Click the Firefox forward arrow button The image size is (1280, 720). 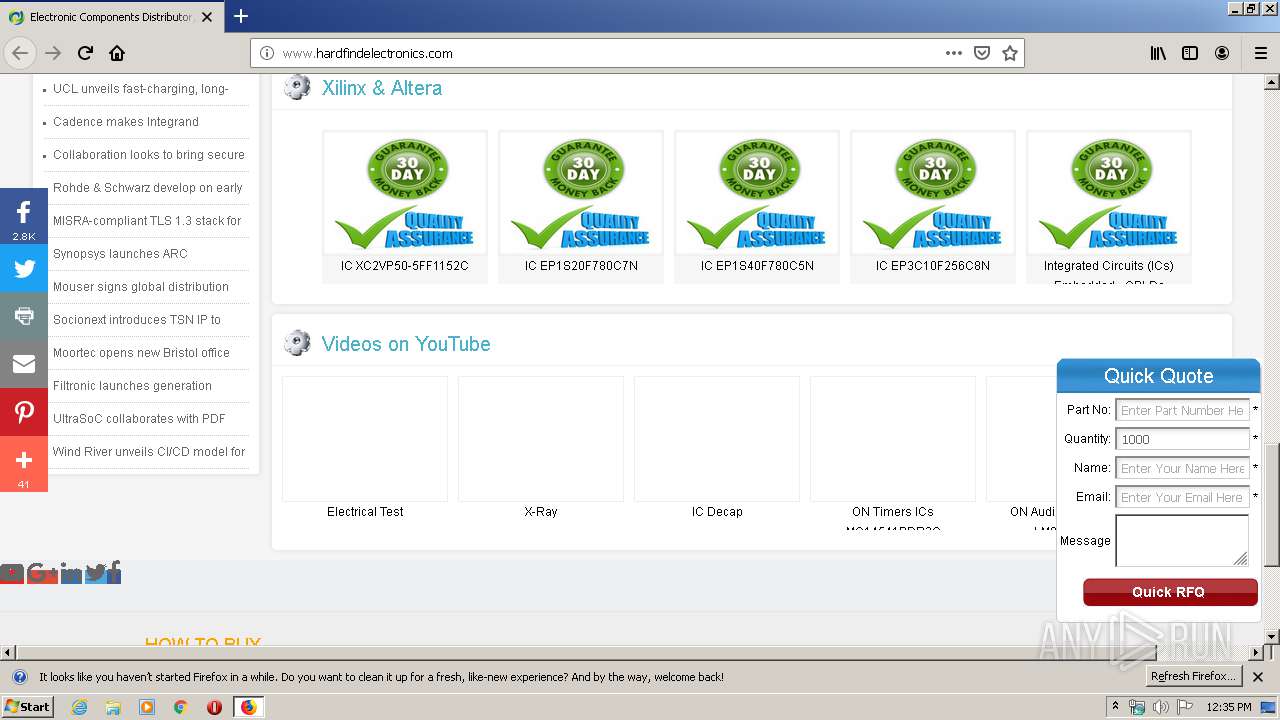(53, 53)
